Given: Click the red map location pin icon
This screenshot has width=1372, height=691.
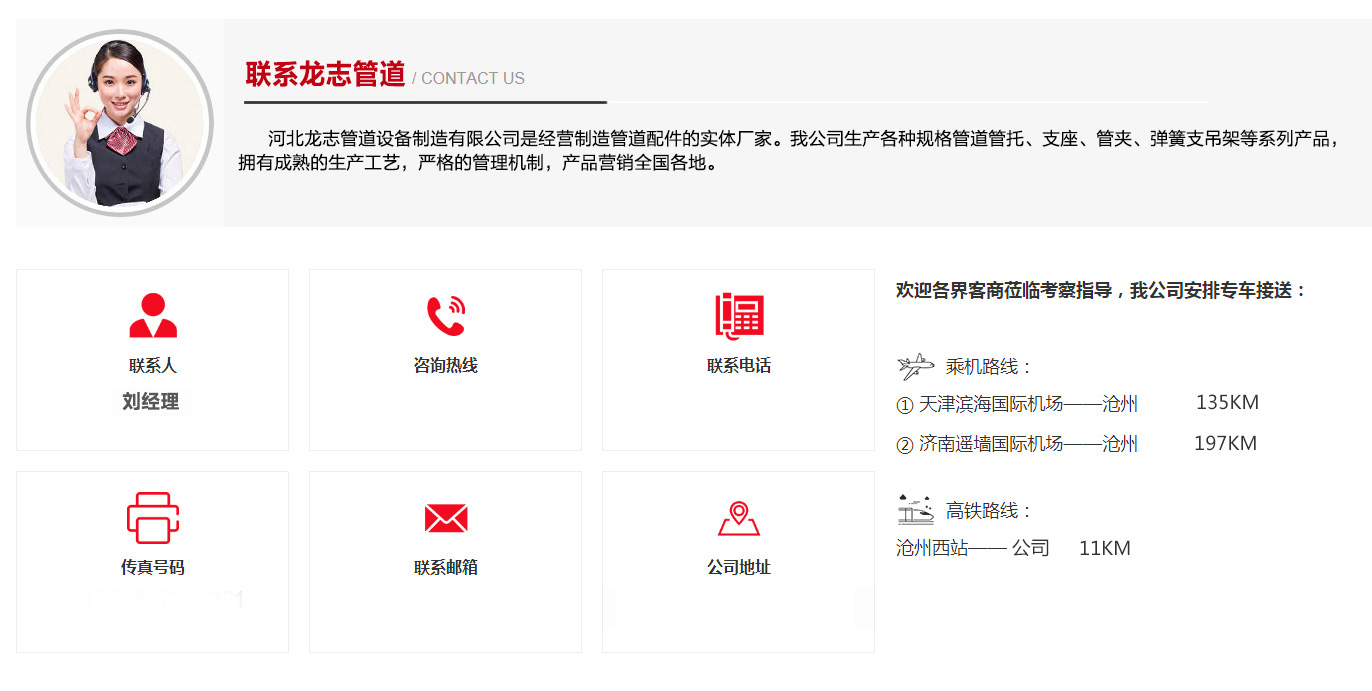Looking at the screenshot, I should pos(739,518).
